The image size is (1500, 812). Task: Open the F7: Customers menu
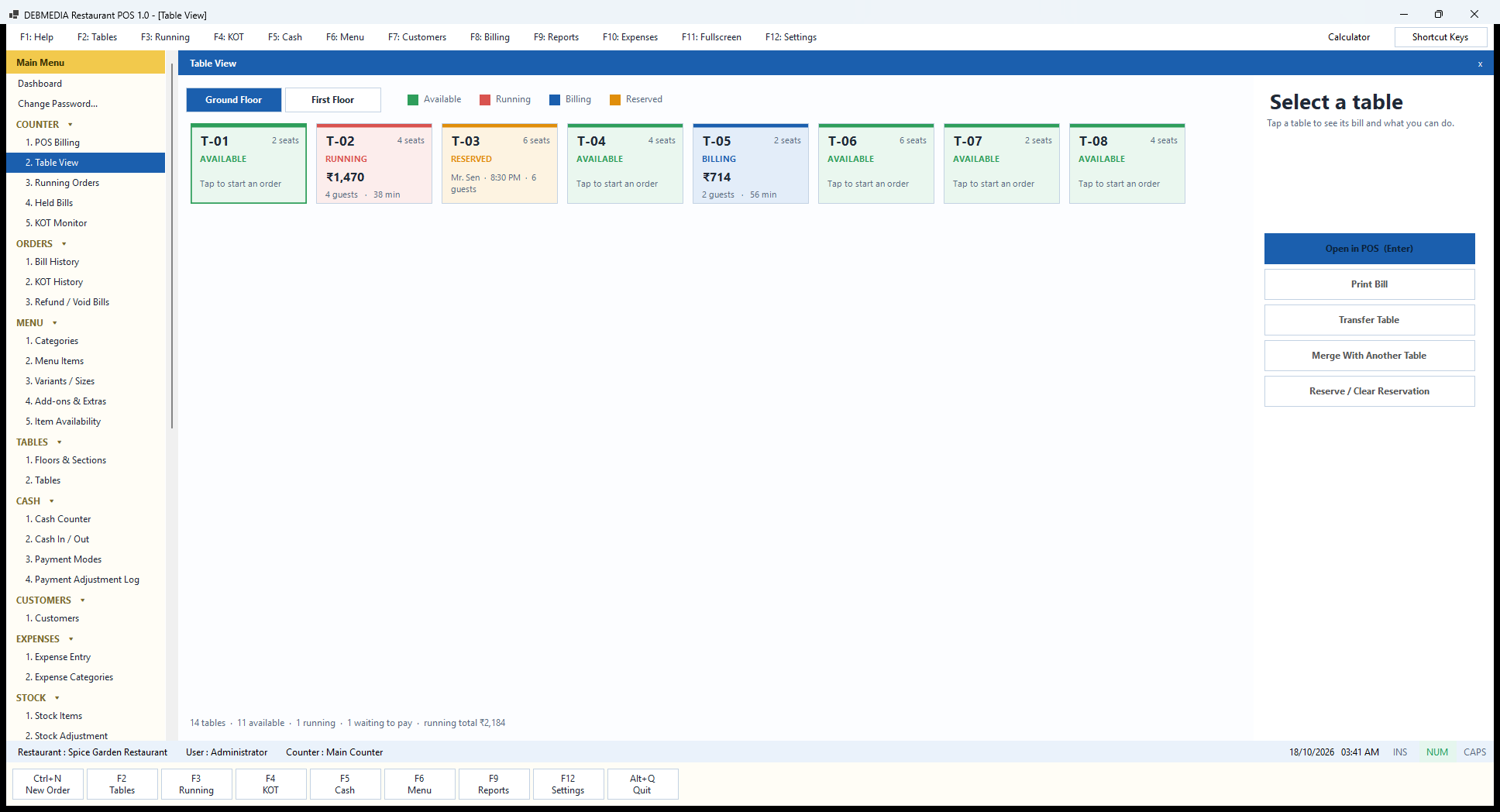click(417, 37)
